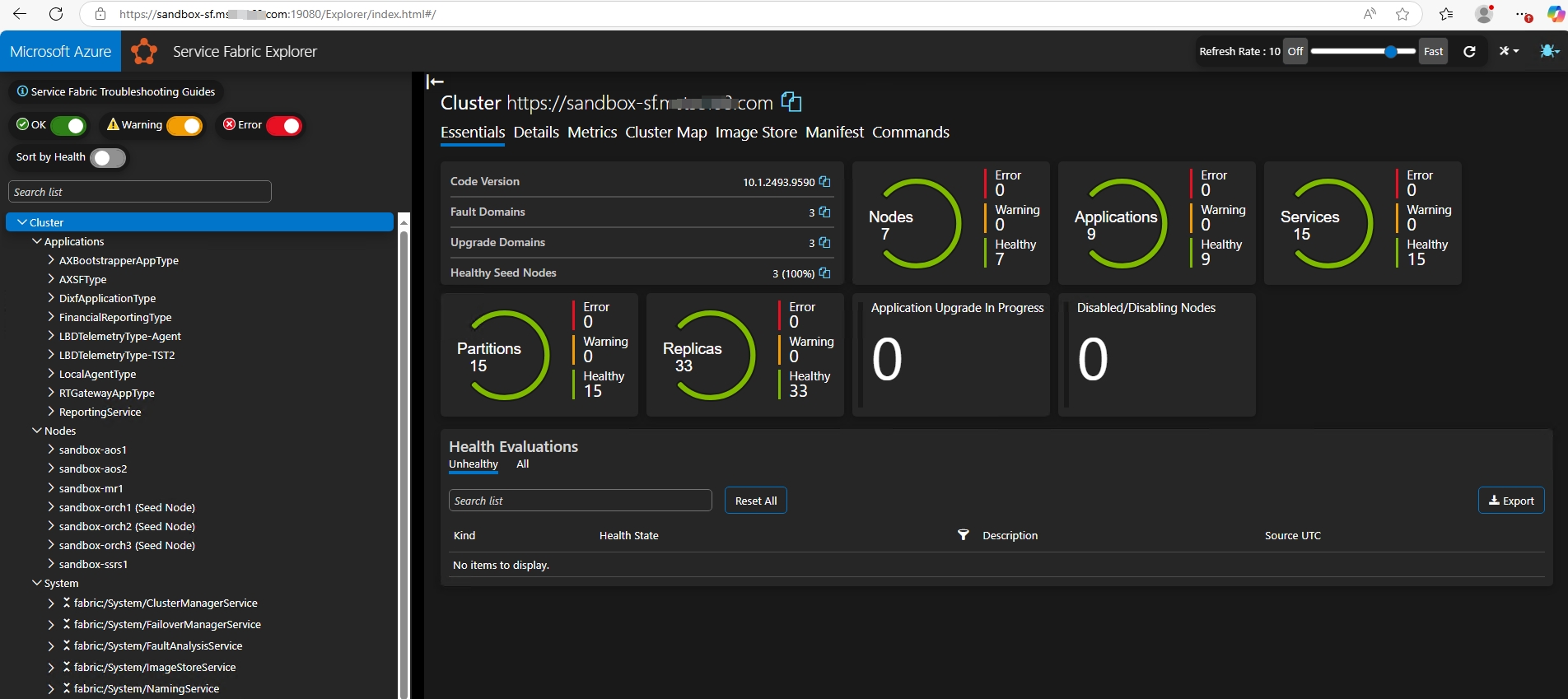
Task: Click the refresh icon beside Fast button
Action: point(1469,51)
